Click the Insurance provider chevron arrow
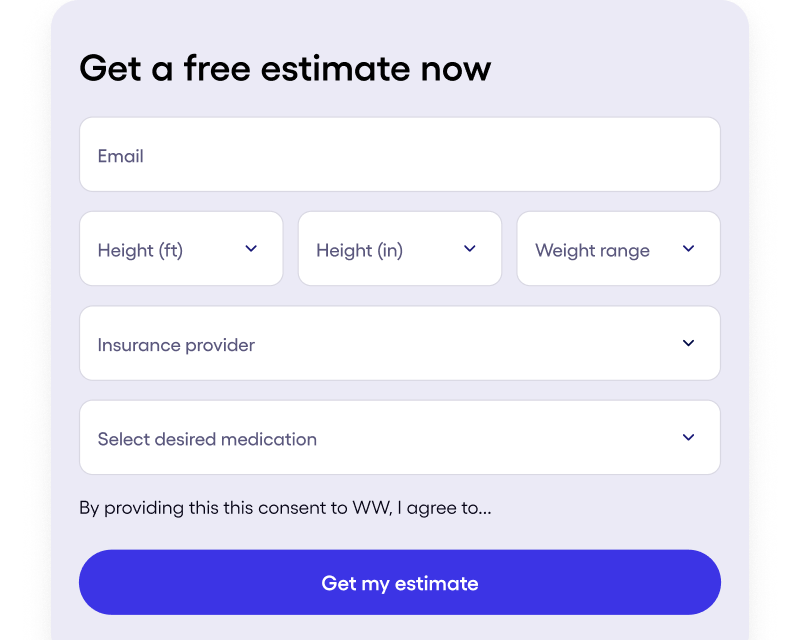The image size is (800, 640). pos(688,343)
